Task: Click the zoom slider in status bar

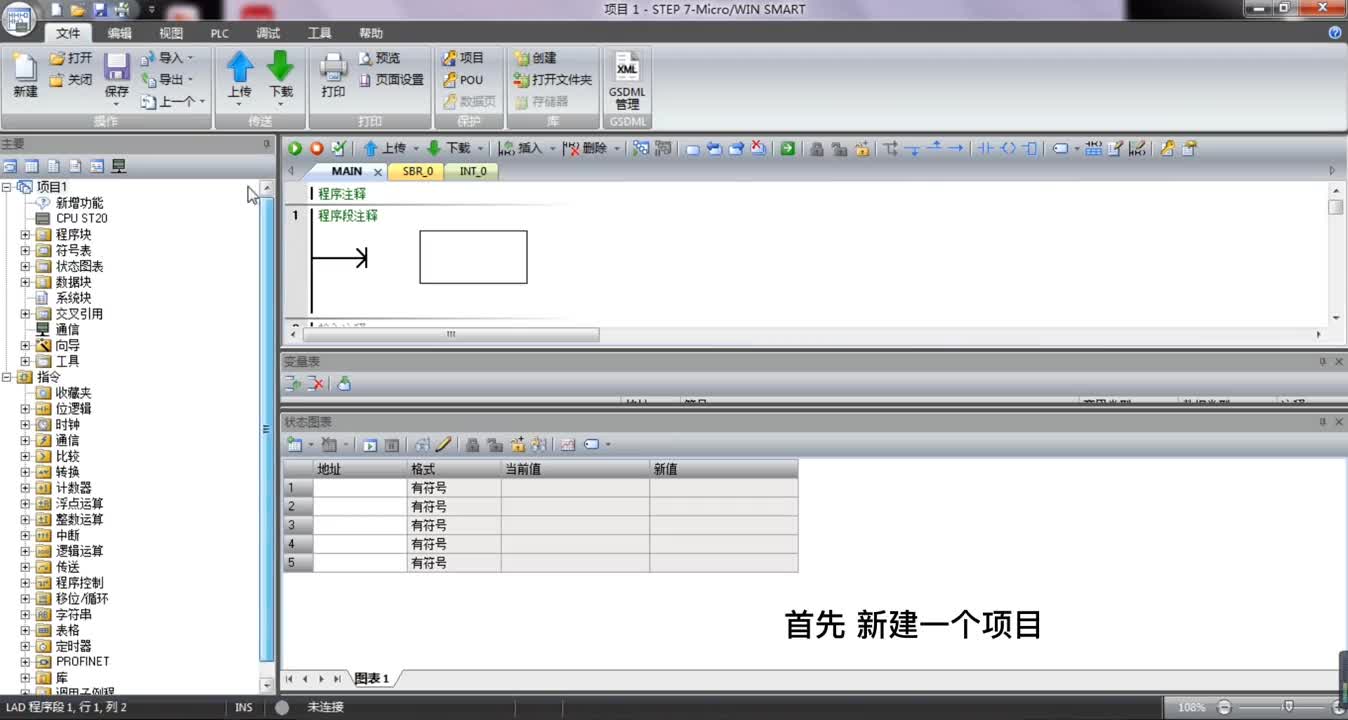Action: [1290, 707]
